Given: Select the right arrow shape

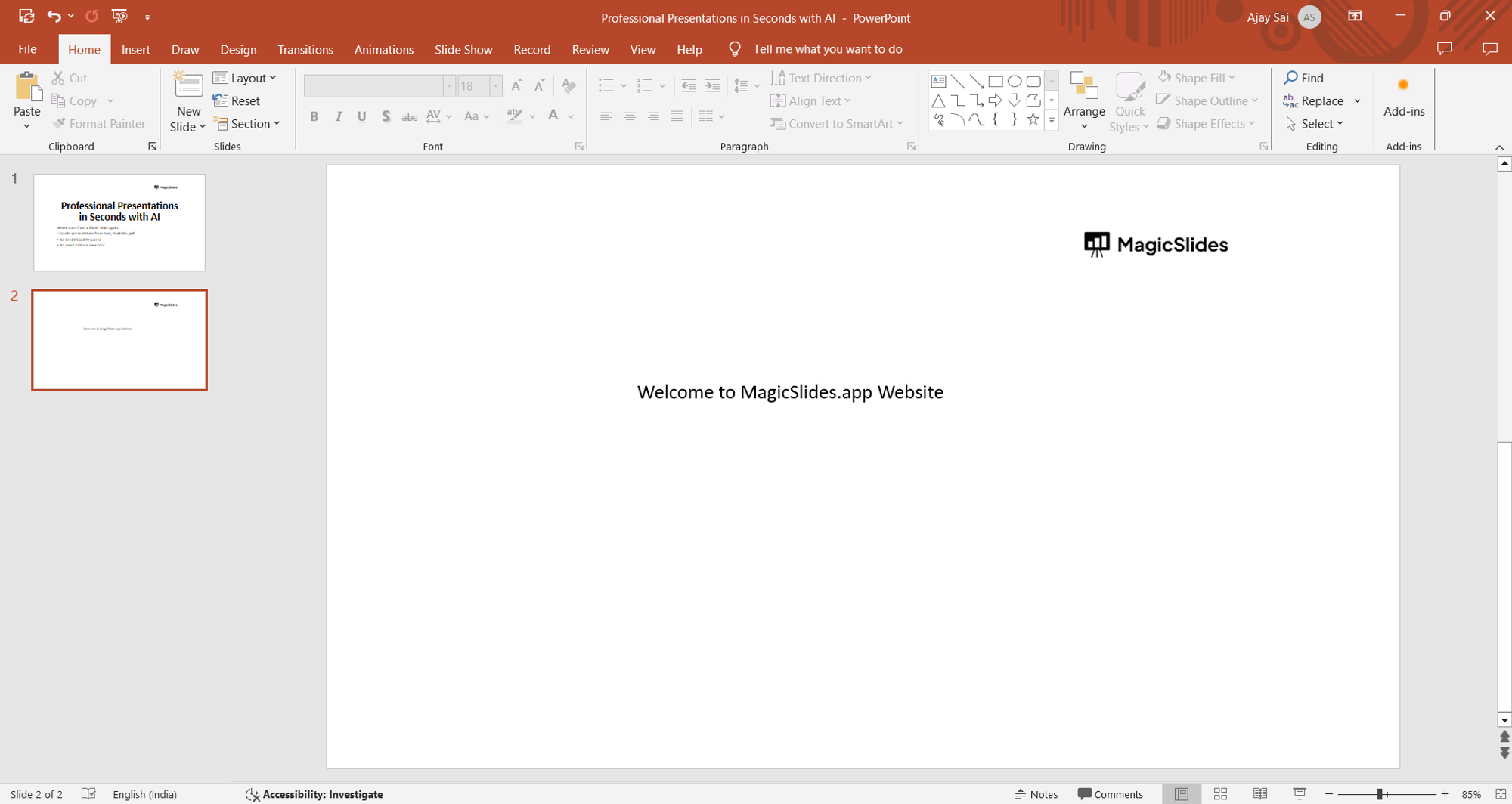Looking at the screenshot, I should coord(996,100).
